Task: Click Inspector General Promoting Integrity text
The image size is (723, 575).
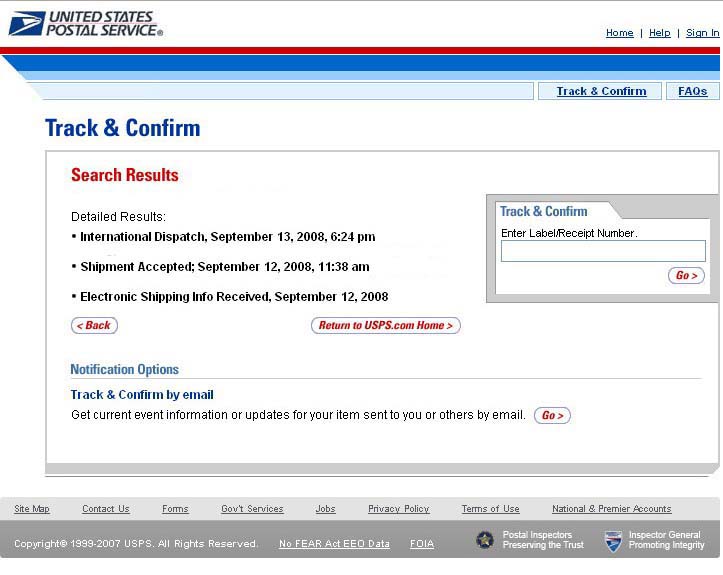Action: click(x=666, y=539)
